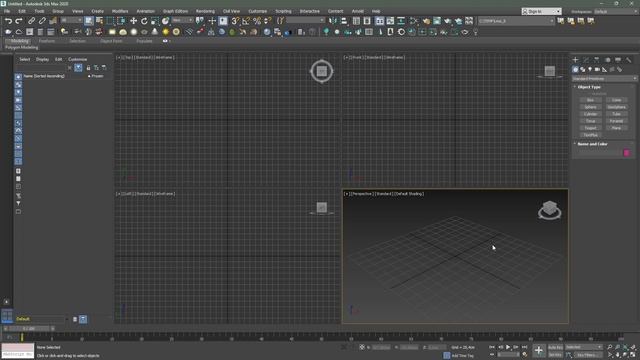Click the Maximize Viewport toggle
This screenshot has width=640, height=360.
tap(633, 355)
